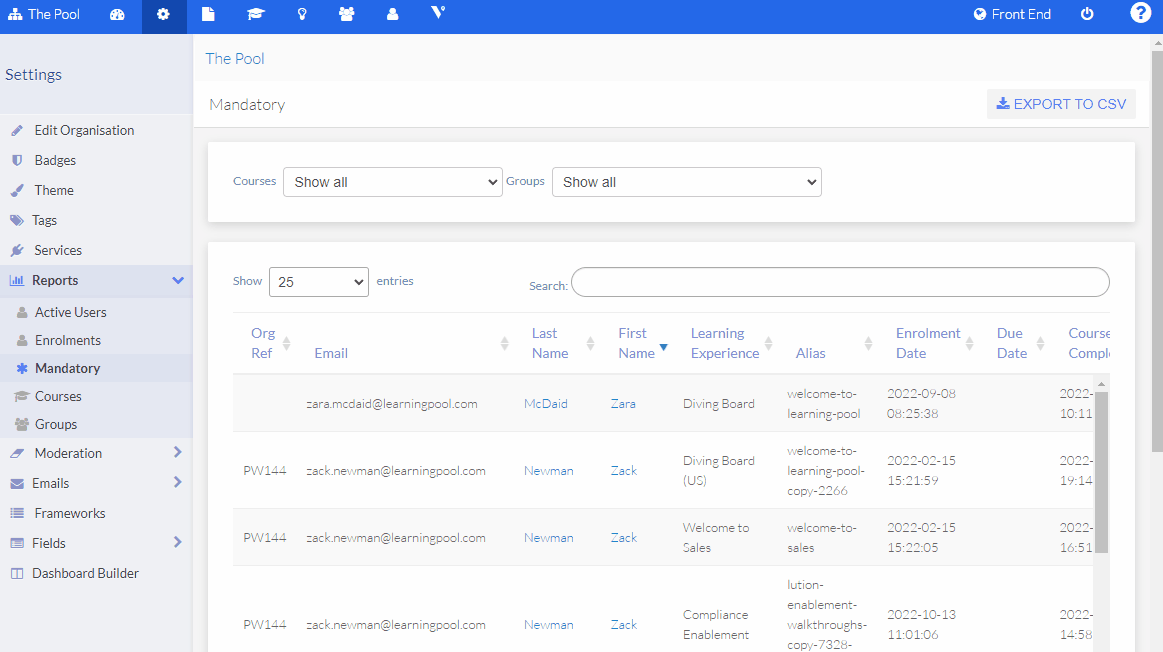
Task: Click the power logout icon
Action: pyautogui.click(x=1087, y=15)
